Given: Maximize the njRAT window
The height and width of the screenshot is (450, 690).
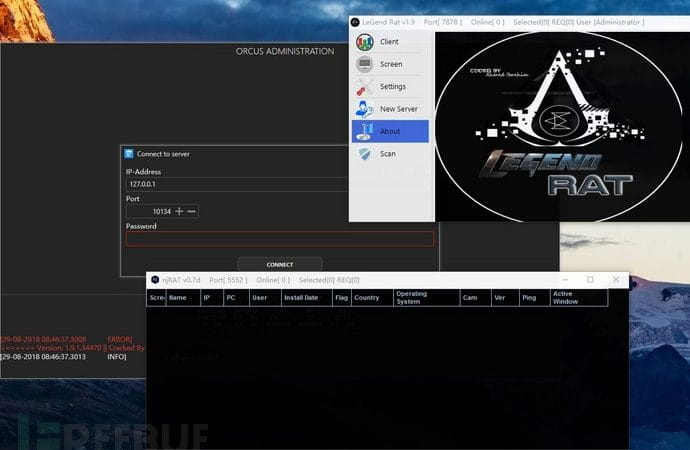Looking at the screenshot, I should click(590, 280).
